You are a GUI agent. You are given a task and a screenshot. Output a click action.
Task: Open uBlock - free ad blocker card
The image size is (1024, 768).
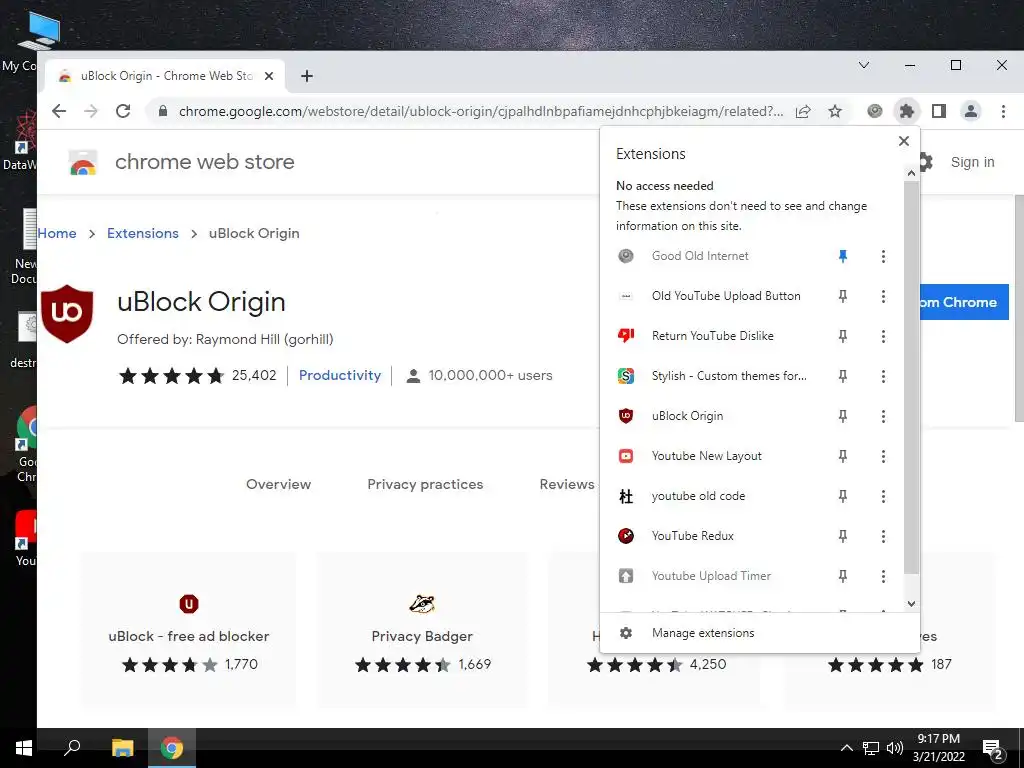click(x=188, y=630)
